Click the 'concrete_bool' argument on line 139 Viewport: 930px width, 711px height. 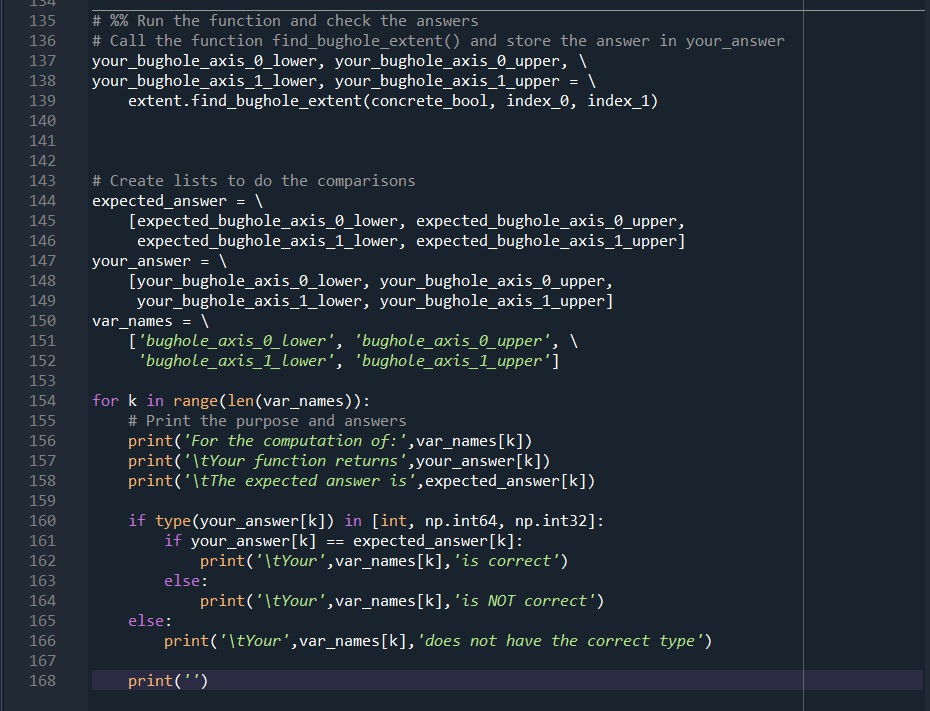429,101
